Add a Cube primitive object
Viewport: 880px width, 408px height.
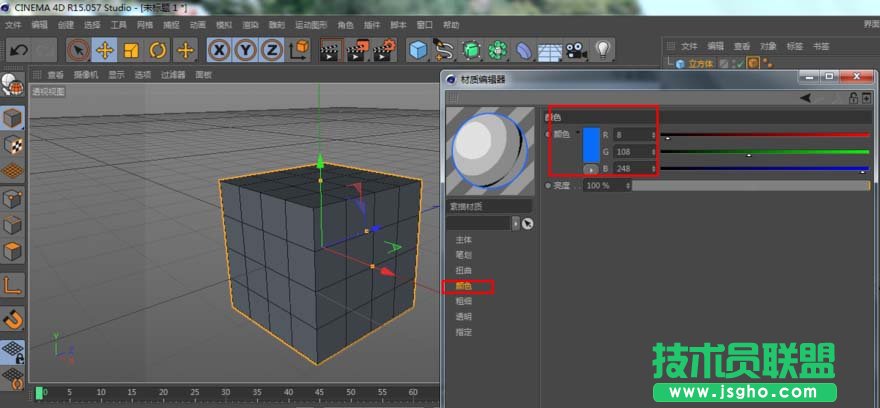pyautogui.click(x=418, y=50)
